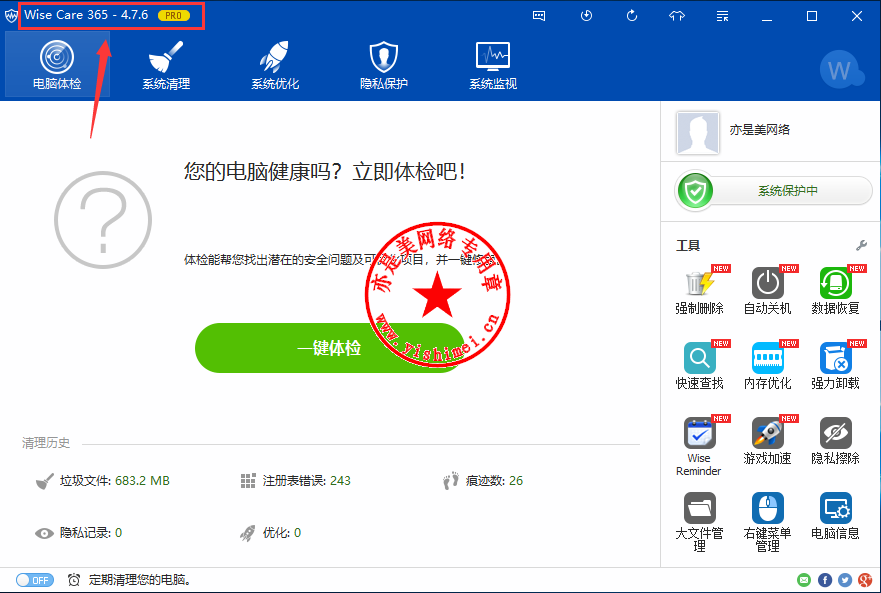Toggle the OFF scheduled cleaning switch

(x=35, y=580)
